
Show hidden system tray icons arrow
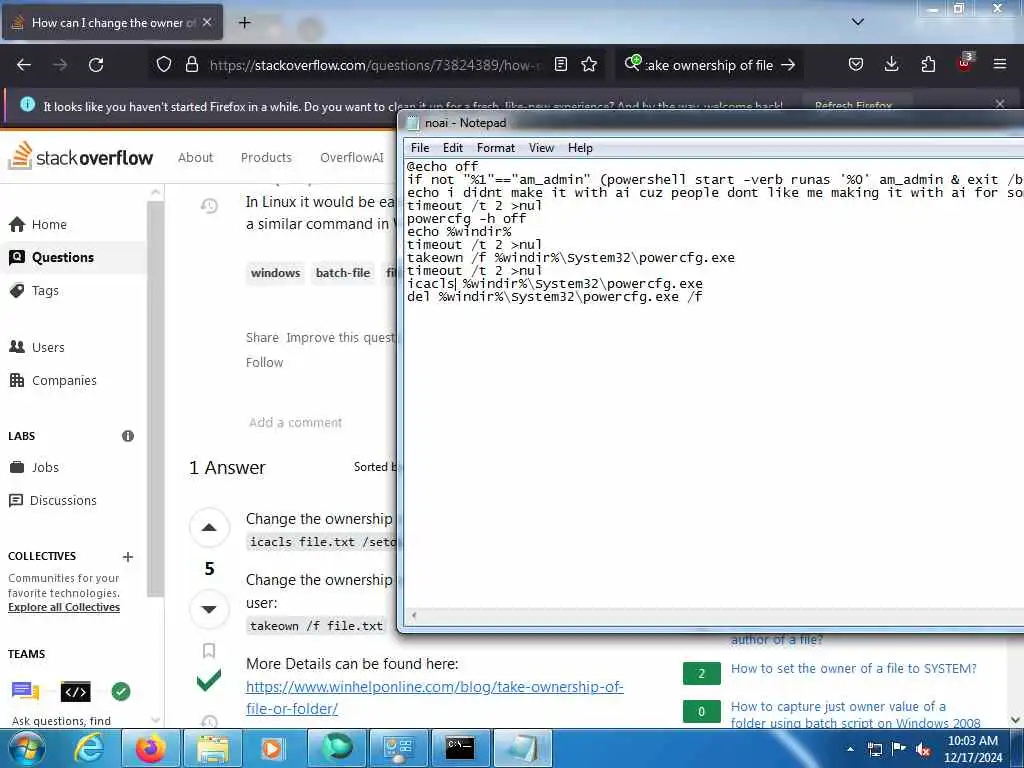[x=851, y=749]
